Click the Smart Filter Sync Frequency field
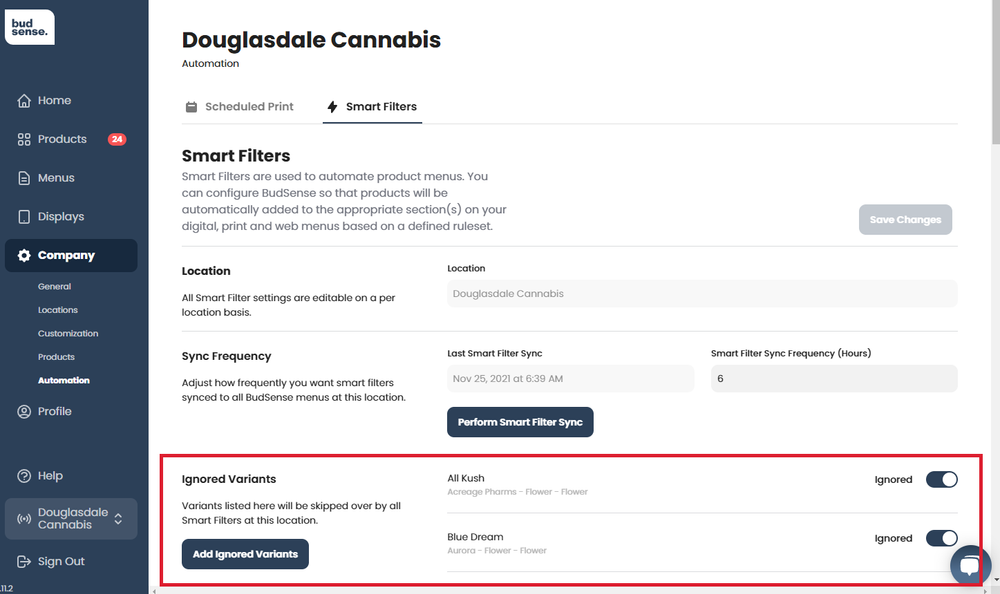The width and height of the screenshot is (1000, 594). [x=834, y=378]
